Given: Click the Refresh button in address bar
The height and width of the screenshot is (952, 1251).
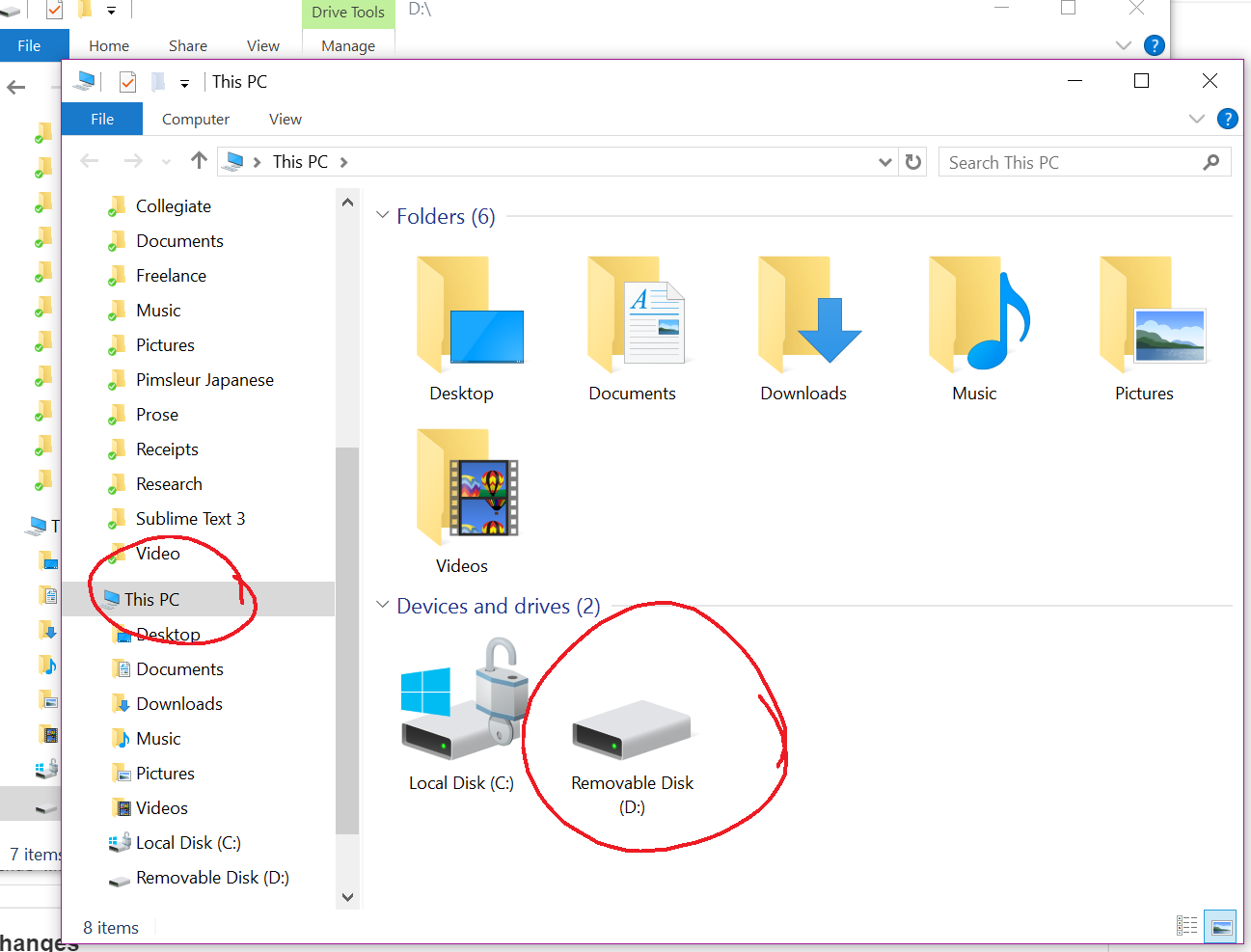Looking at the screenshot, I should click(913, 162).
